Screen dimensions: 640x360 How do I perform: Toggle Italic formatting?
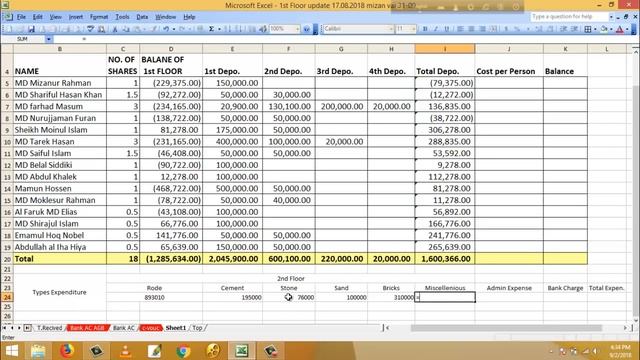pyautogui.click(x=436, y=29)
